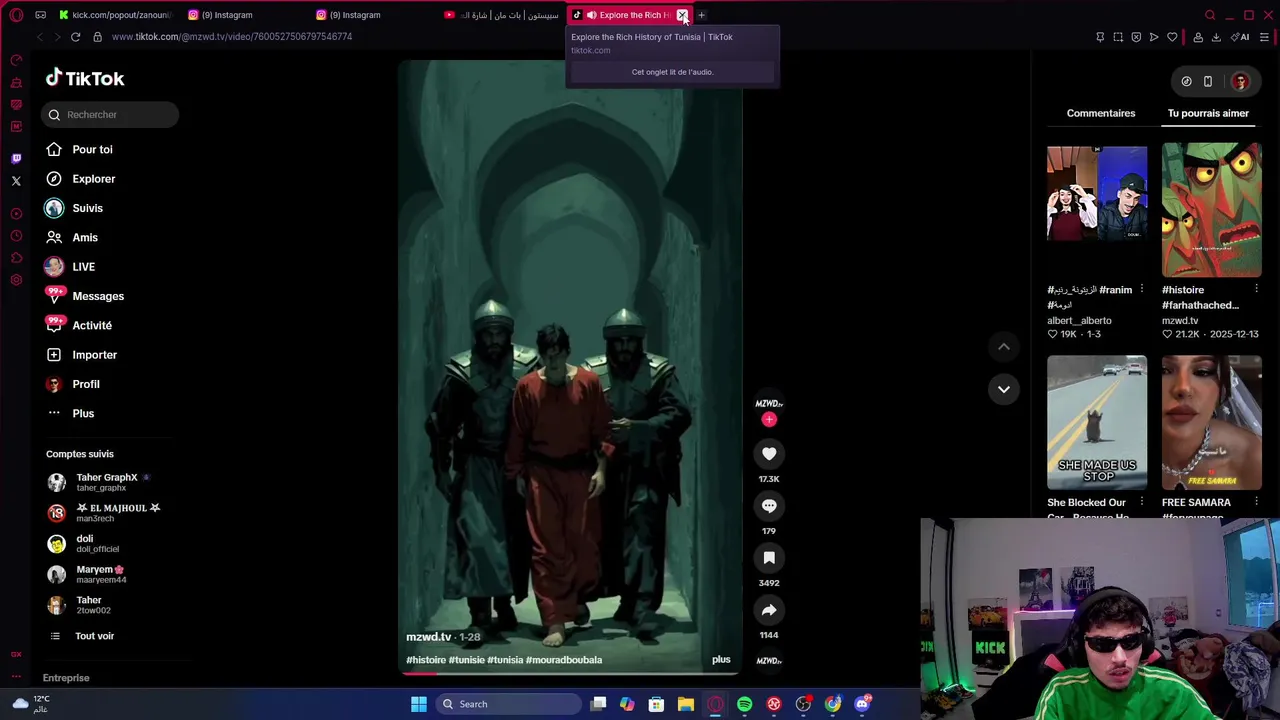1280x720 pixels.
Task: Open Twitch in the Opera sidebar
Action: click(x=16, y=158)
